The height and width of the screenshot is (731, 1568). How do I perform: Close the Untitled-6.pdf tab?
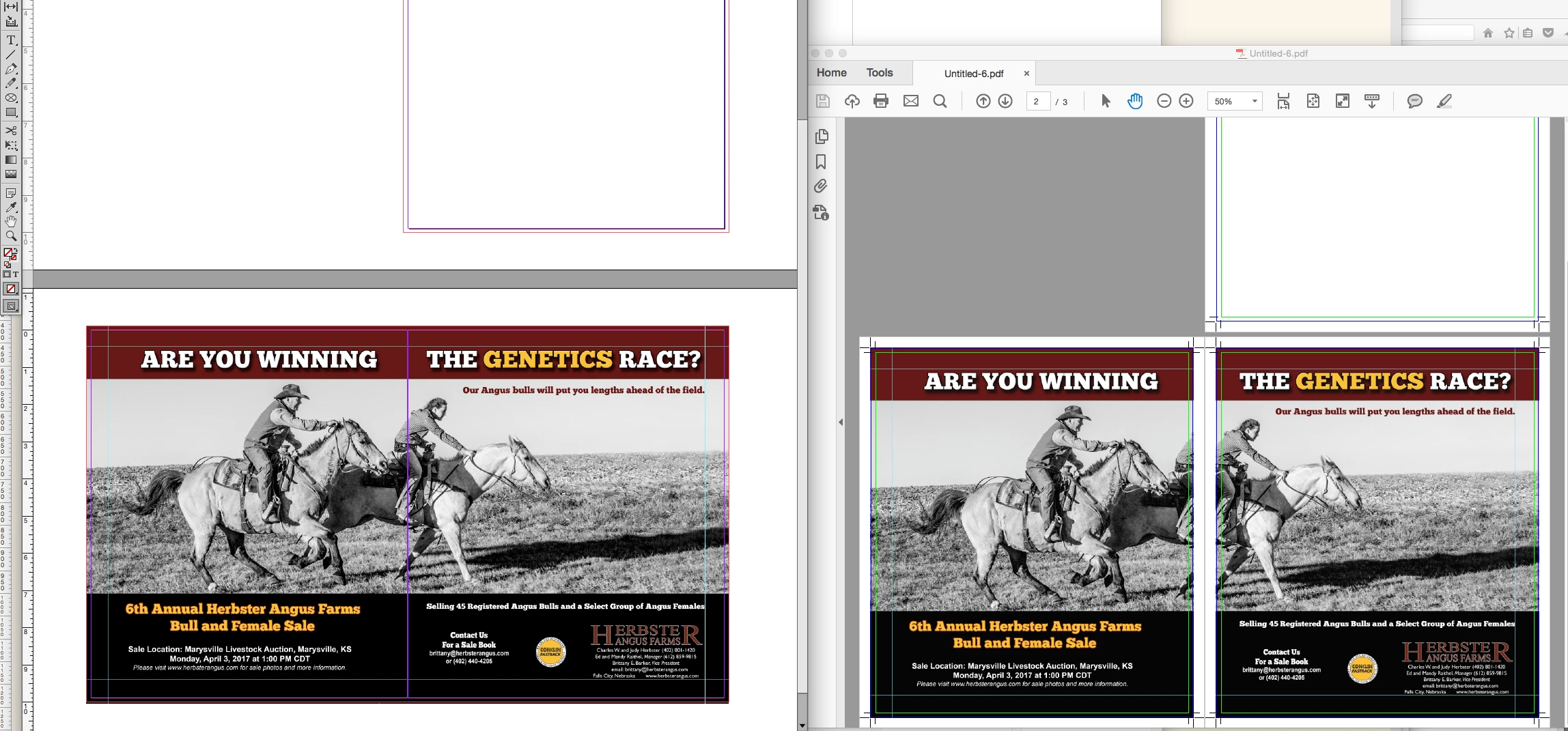pos(1026,74)
